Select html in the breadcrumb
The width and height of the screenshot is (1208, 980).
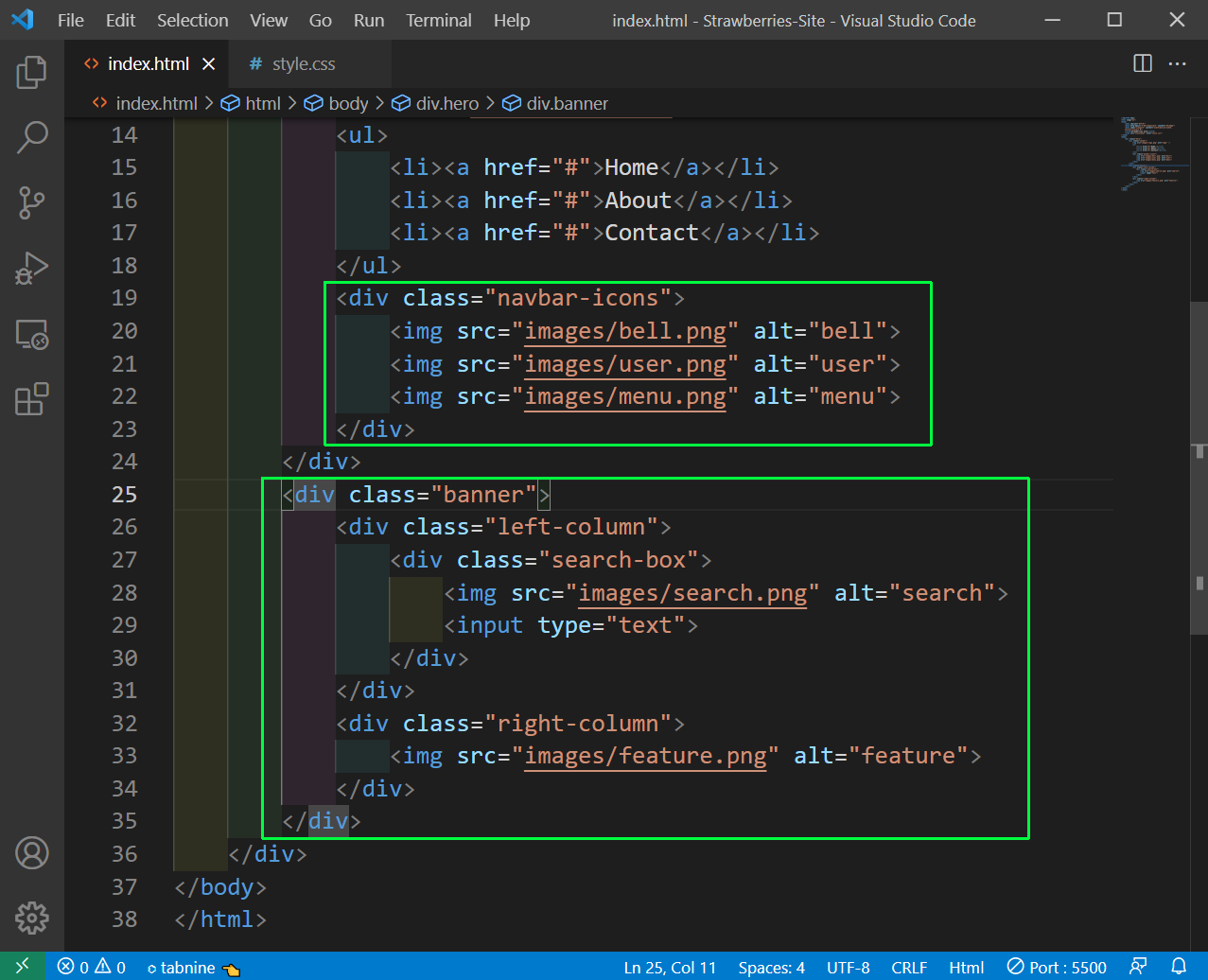pos(262,103)
